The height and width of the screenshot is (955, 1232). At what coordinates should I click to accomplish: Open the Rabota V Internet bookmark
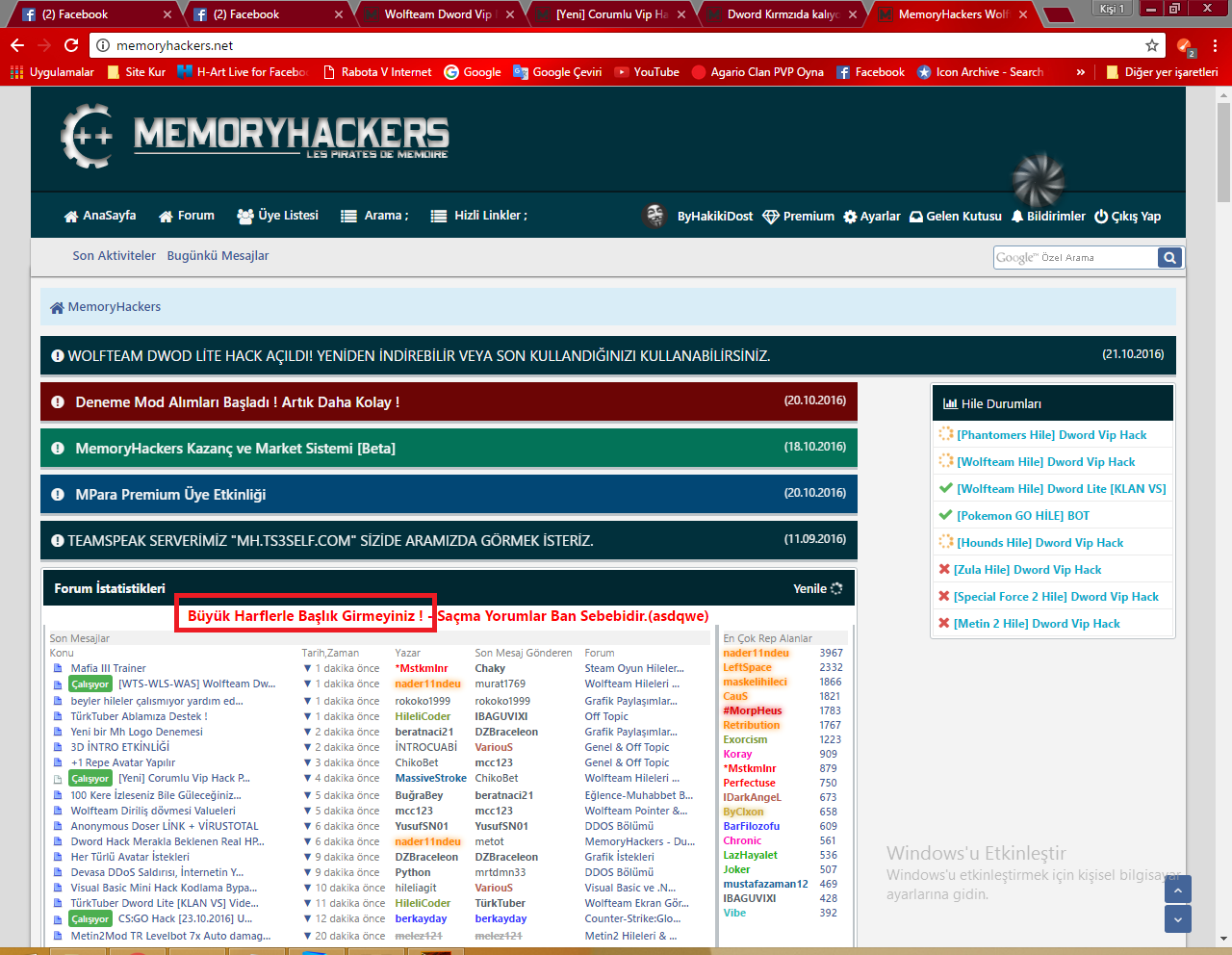(x=377, y=72)
